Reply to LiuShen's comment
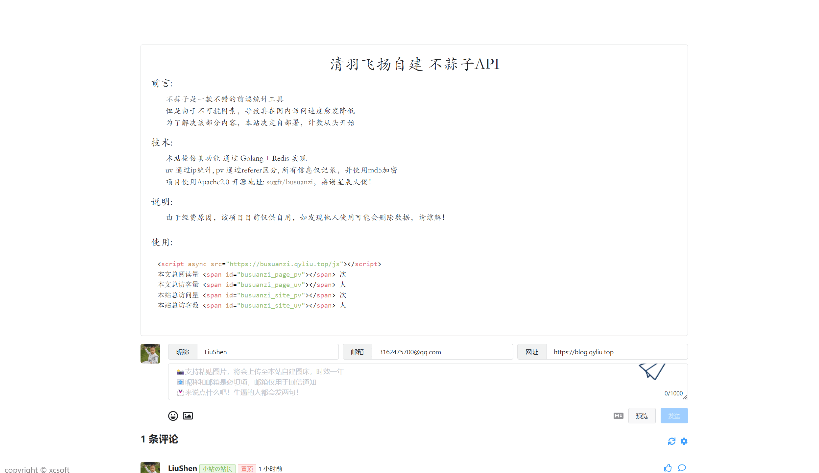819x473 pixels. tap(682, 467)
